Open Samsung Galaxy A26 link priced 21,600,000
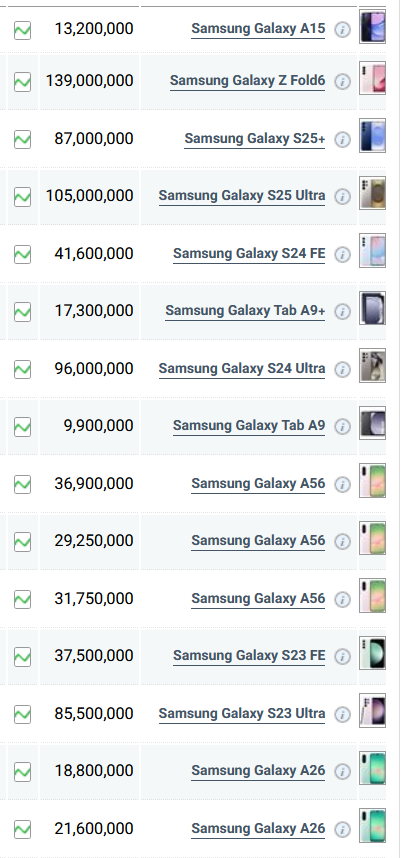The width and height of the screenshot is (401, 858). pos(258,828)
